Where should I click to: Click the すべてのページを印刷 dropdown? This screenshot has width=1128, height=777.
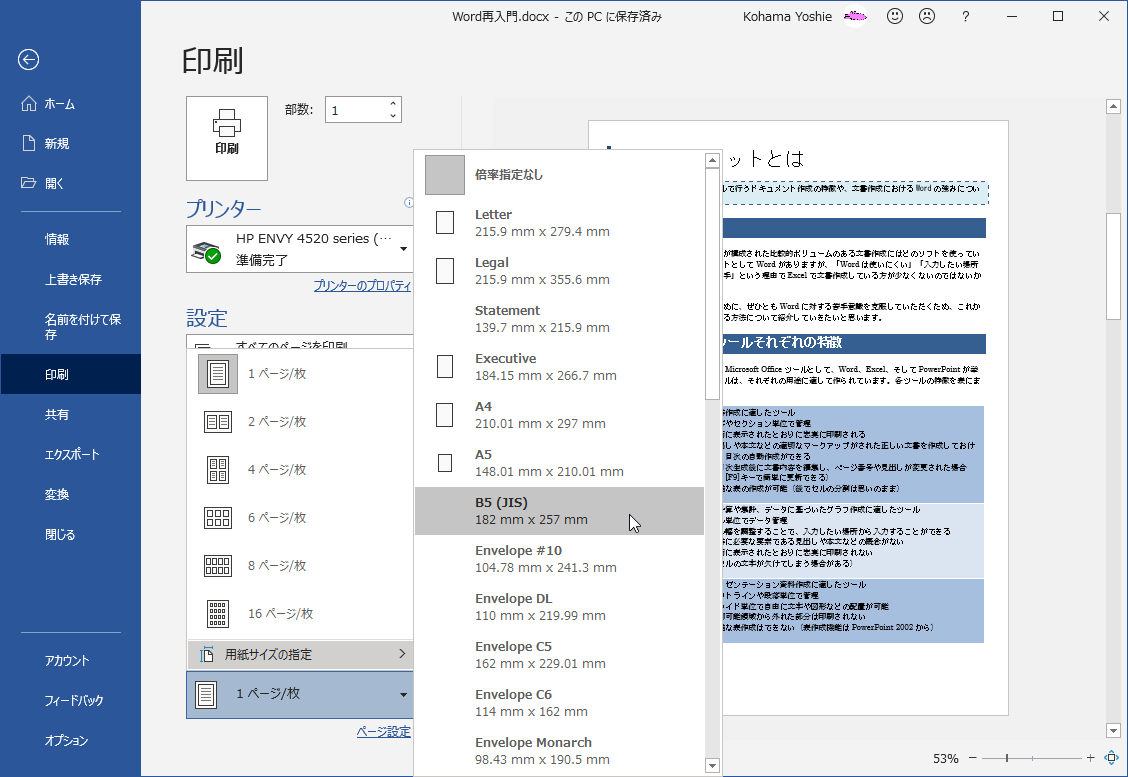300,342
